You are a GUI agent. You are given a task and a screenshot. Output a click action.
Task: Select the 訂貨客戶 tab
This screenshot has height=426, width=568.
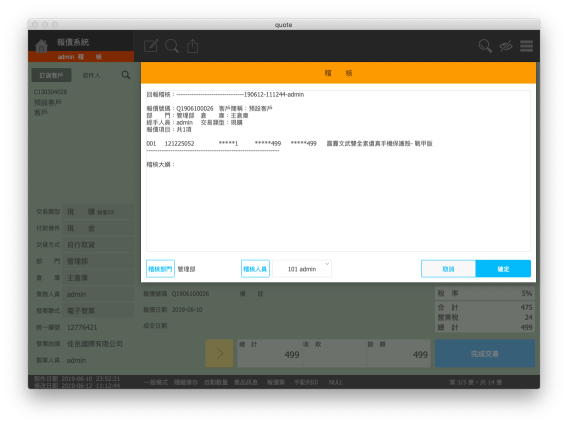coord(51,75)
